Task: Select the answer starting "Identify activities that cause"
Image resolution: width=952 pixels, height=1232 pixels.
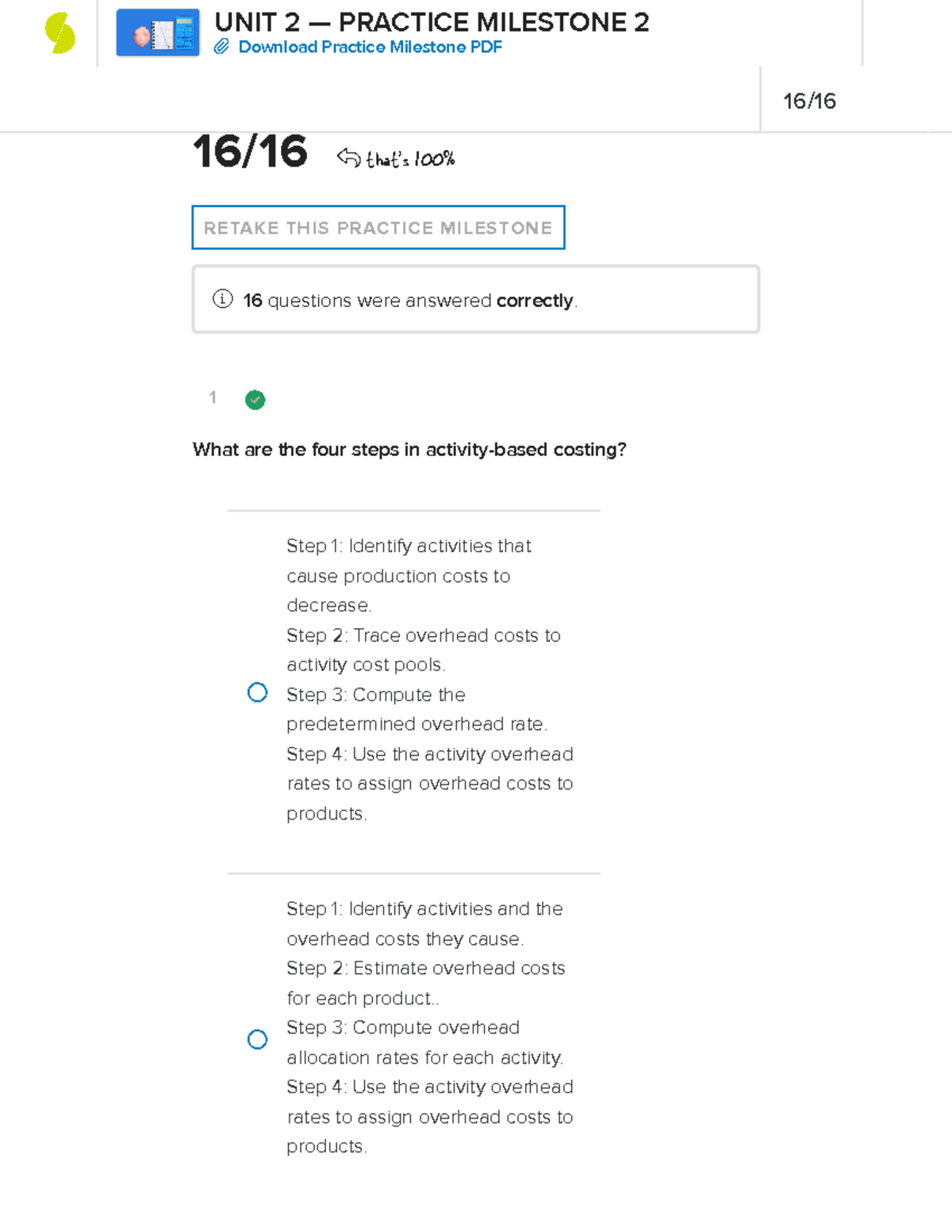Action: tap(258, 693)
